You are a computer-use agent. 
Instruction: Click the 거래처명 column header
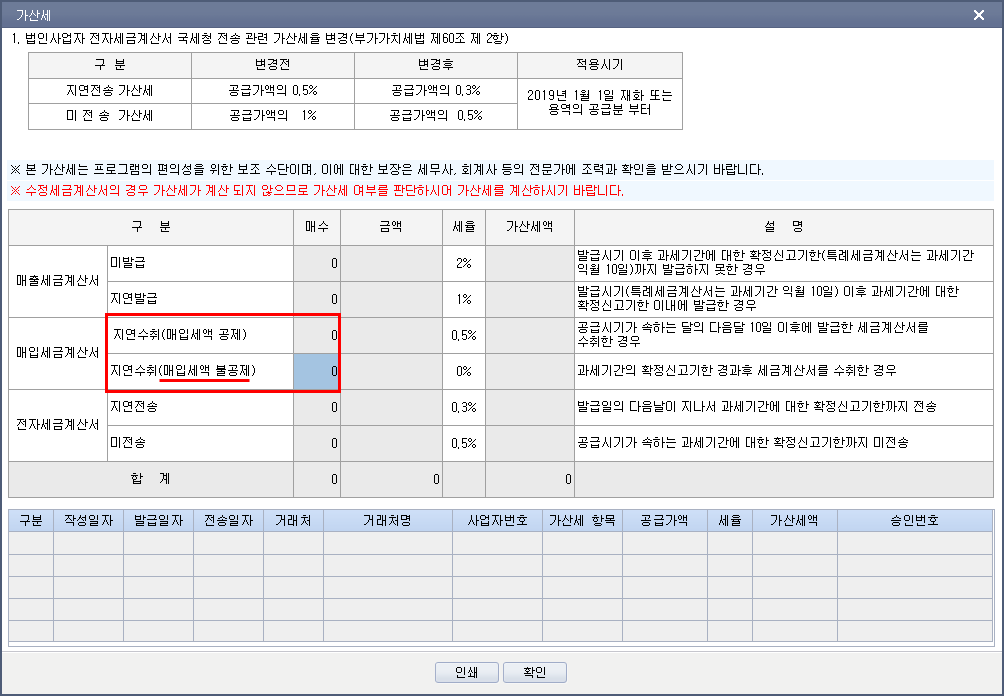[388, 521]
